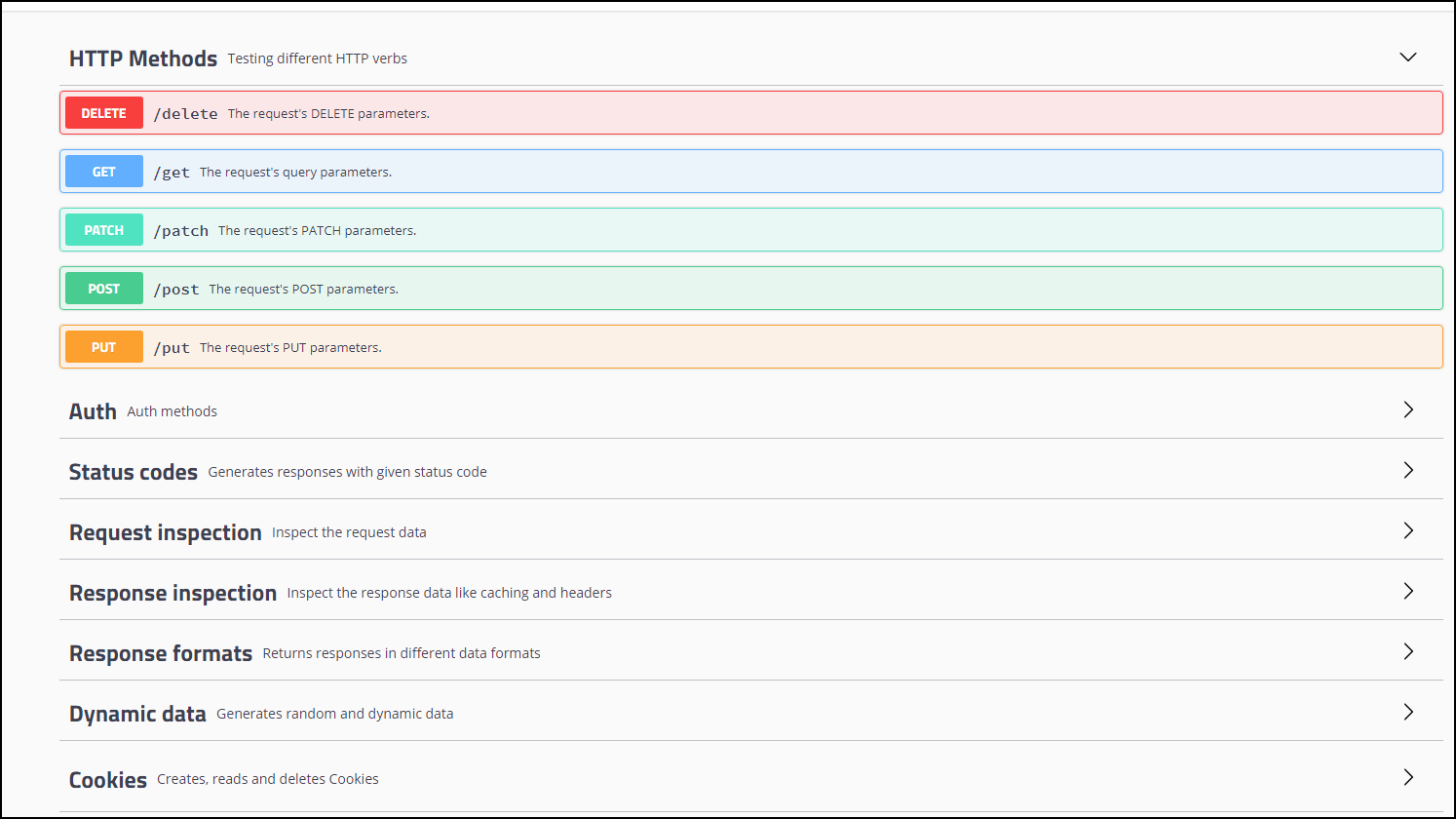Expand Response inspection with its arrow icon

(1408, 591)
